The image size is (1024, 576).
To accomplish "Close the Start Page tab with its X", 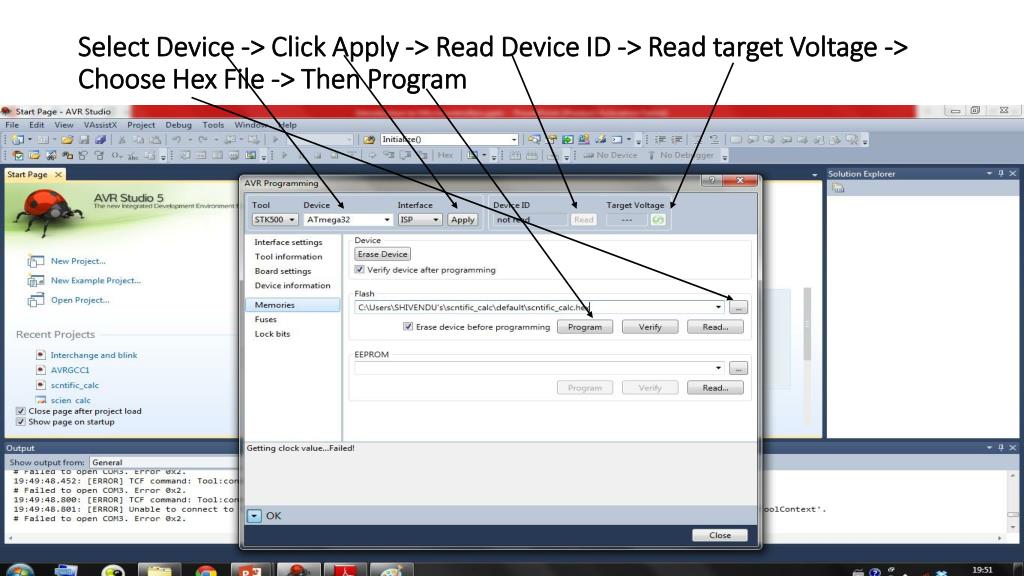I will click(x=58, y=174).
